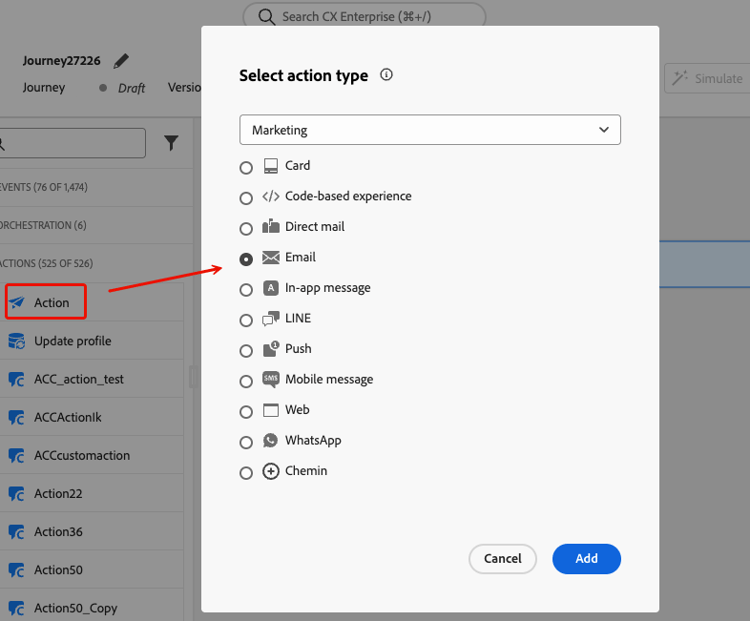This screenshot has width=750, height=621.
Task: Click the In-app message icon
Action: coord(271,288)
